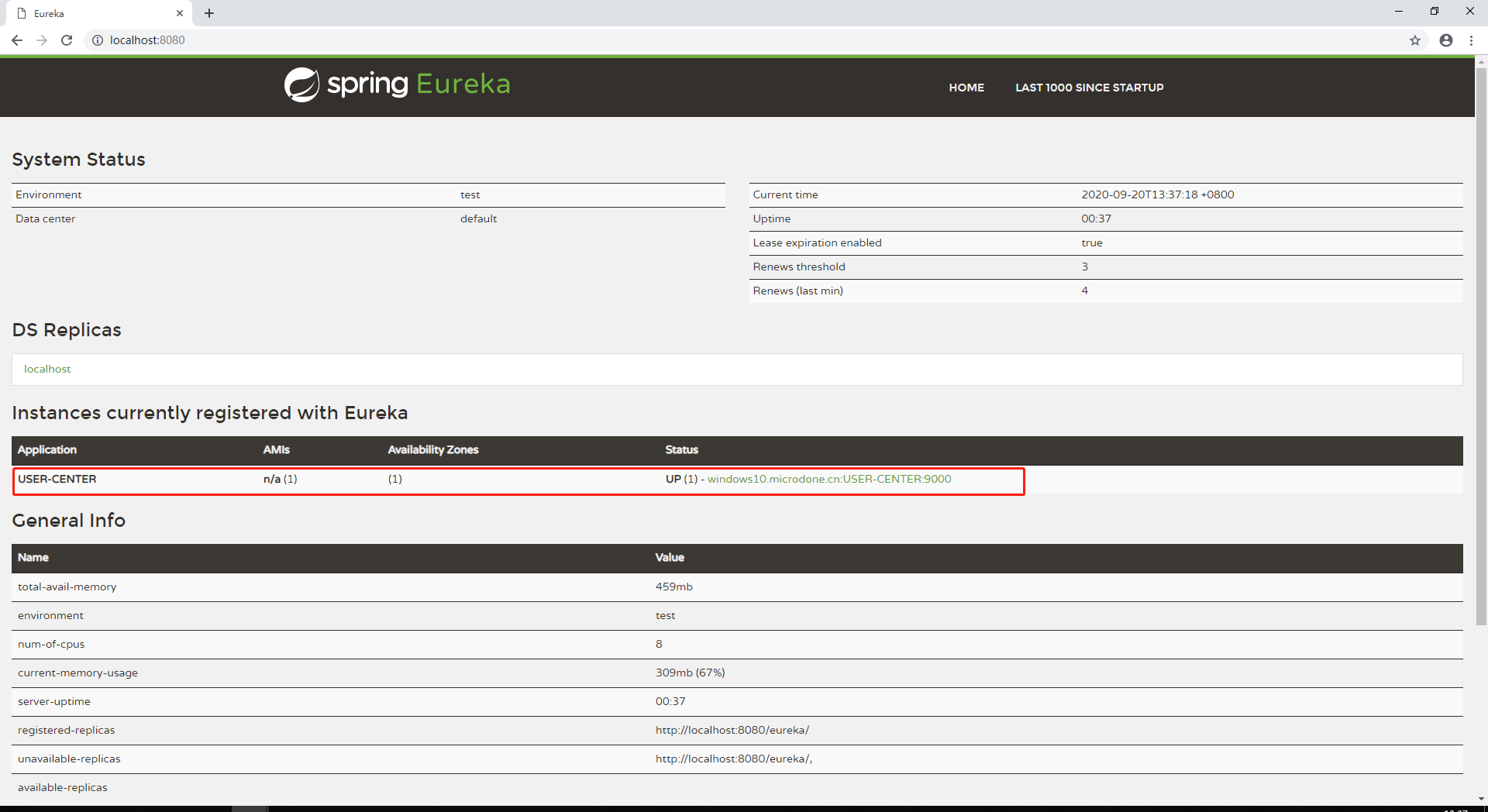
Task: Bookmark this page with the star icon
Action: coord(1415,40)
